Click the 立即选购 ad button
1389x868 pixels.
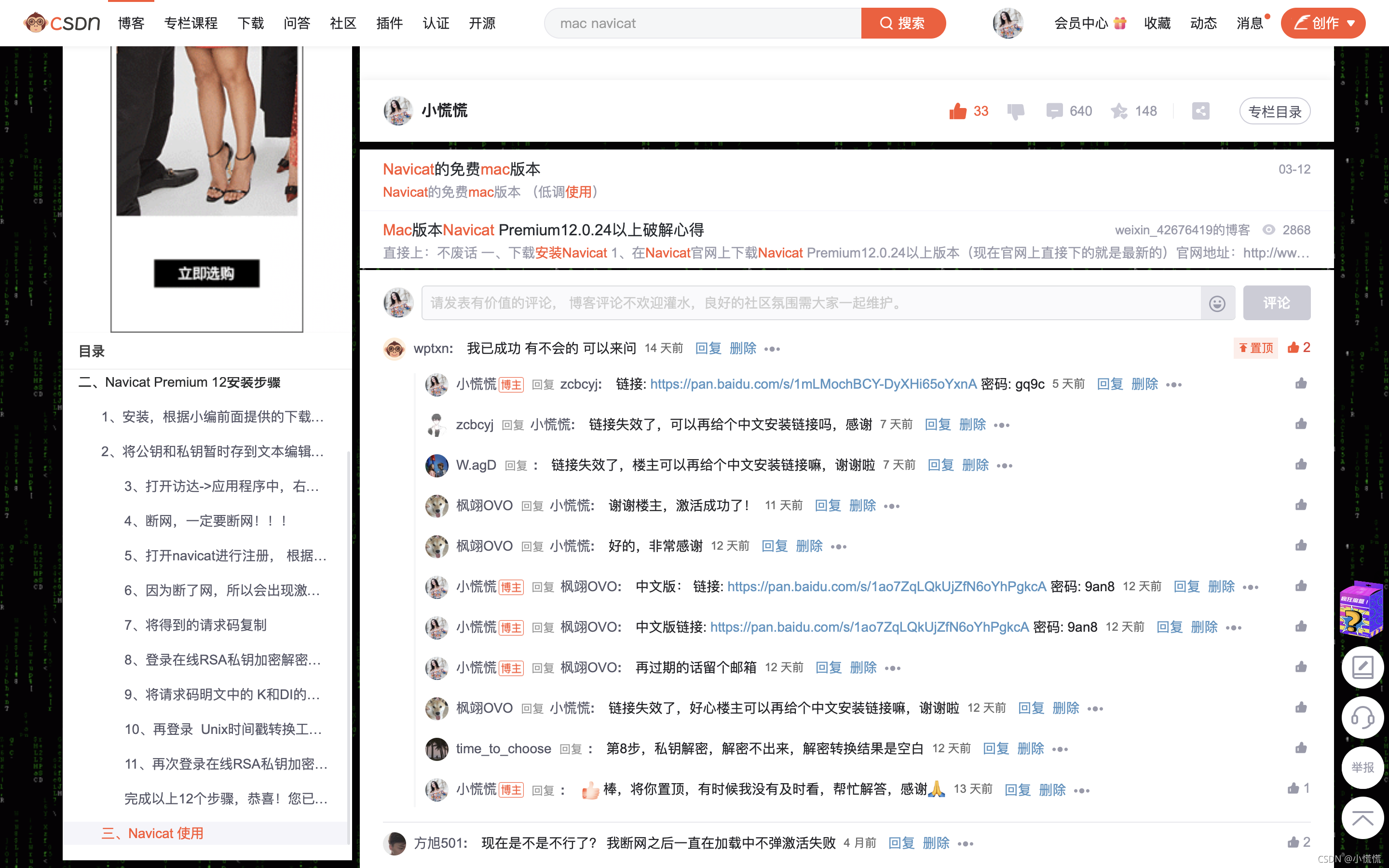pos(206,273)
